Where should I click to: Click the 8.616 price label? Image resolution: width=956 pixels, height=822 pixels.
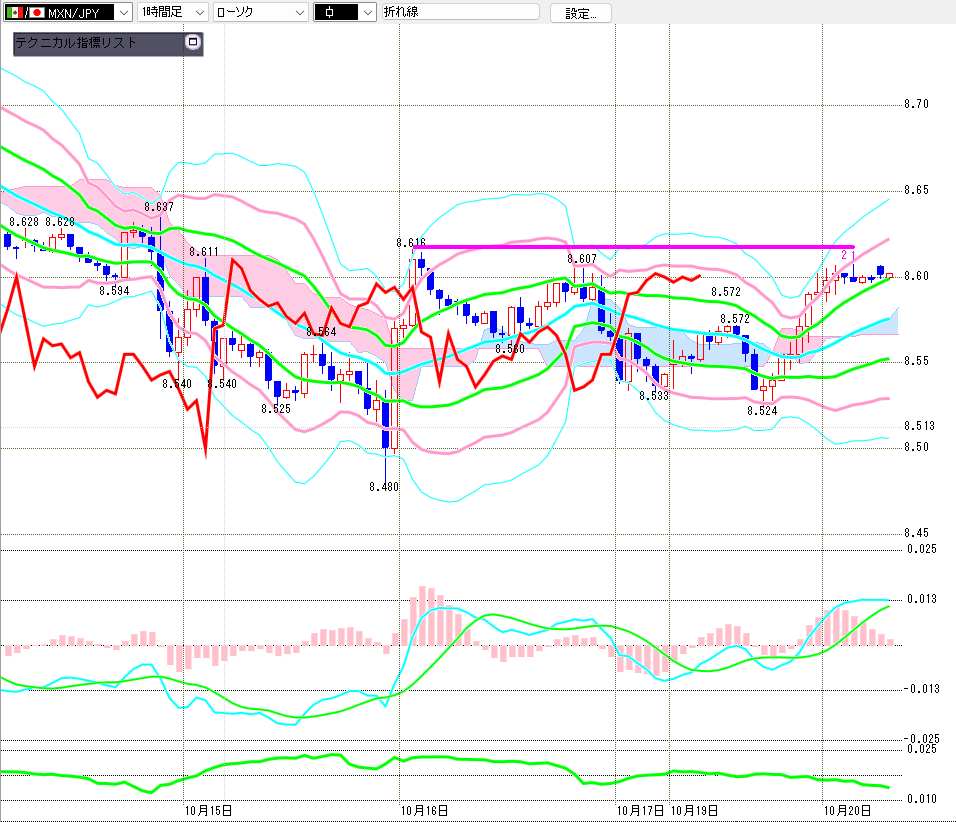coord(411,243)
